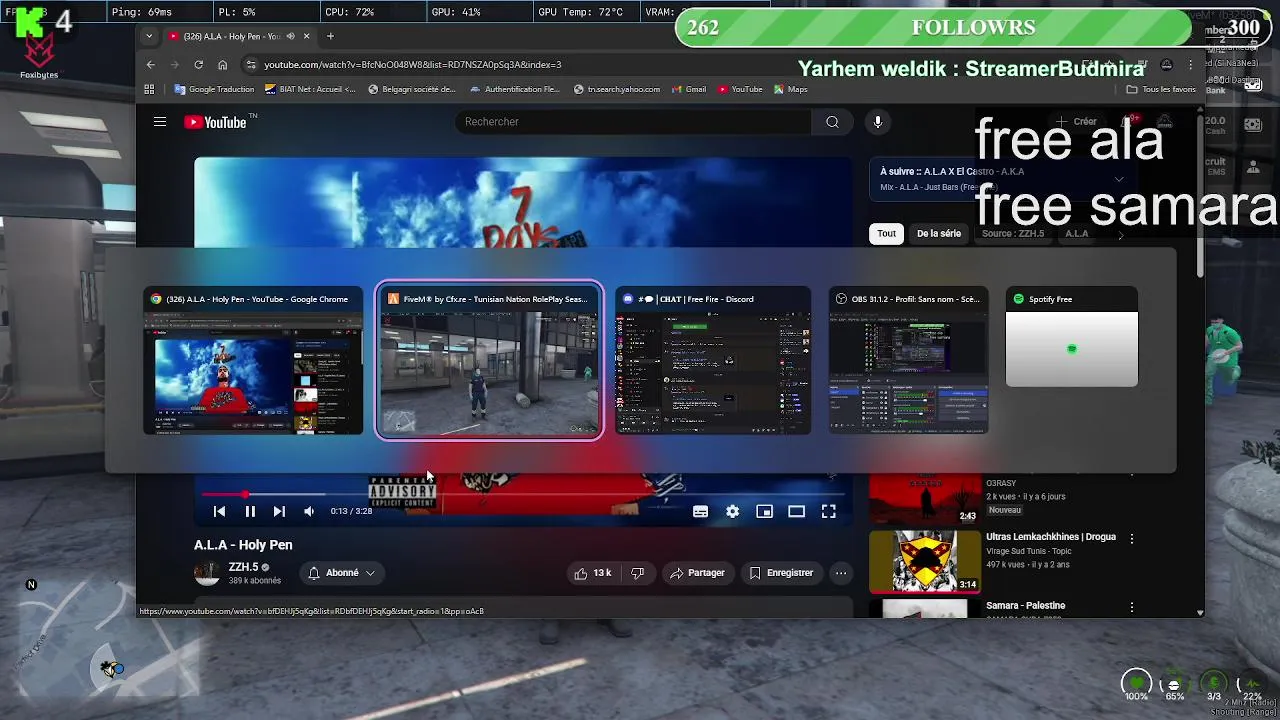Click the Créer button on YouTube

point(1077,122)
